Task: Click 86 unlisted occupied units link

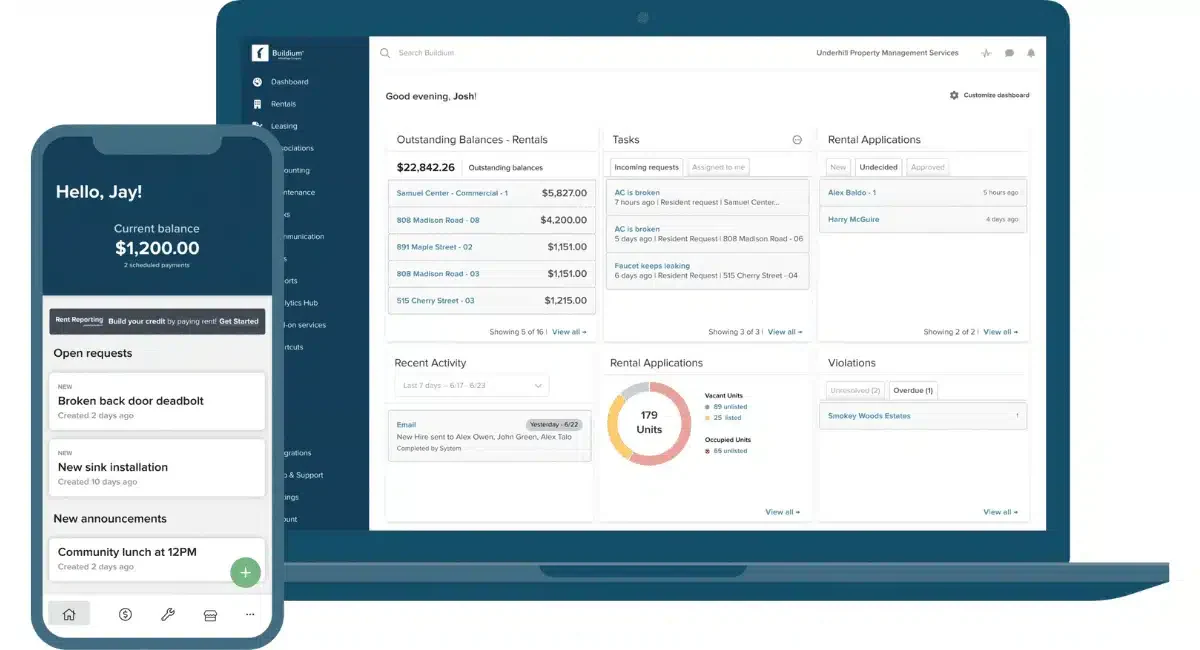Action: [730, 451]
